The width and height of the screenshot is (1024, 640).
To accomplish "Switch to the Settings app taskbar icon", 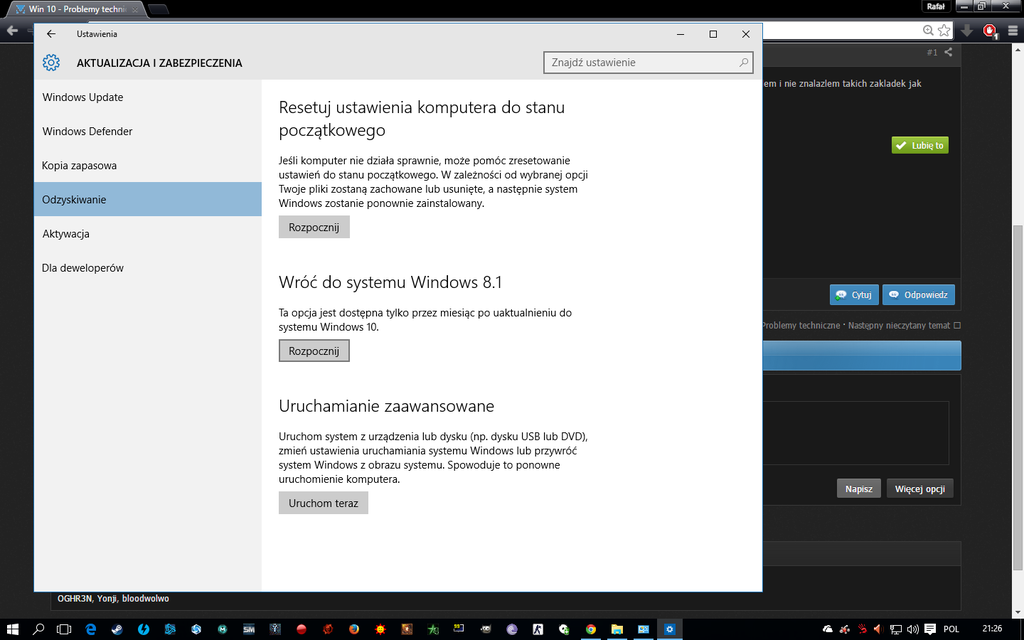I will 669,630.
